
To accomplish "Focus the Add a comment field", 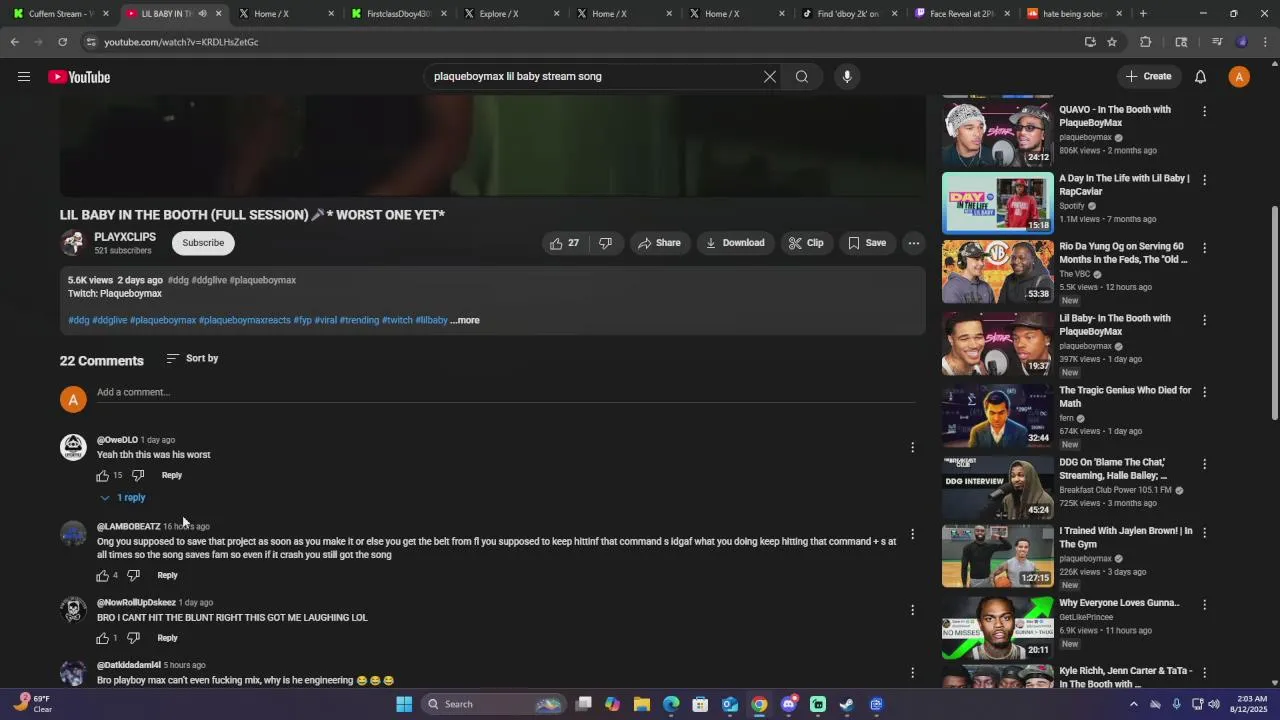I will pos(505,393).
